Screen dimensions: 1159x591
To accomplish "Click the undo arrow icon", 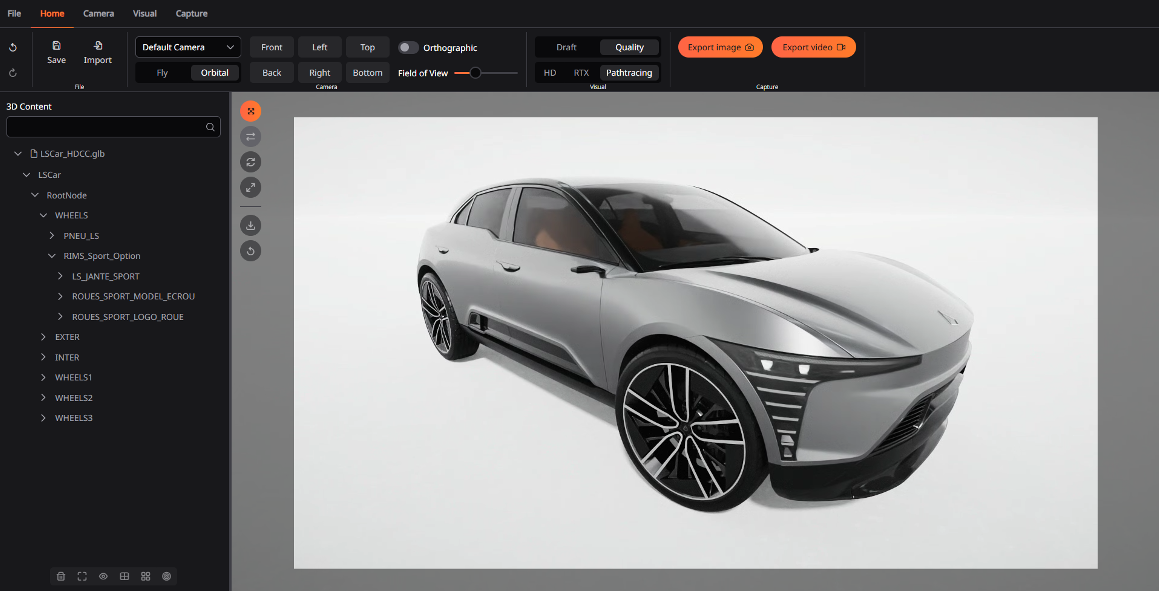I will click(13, 48).
